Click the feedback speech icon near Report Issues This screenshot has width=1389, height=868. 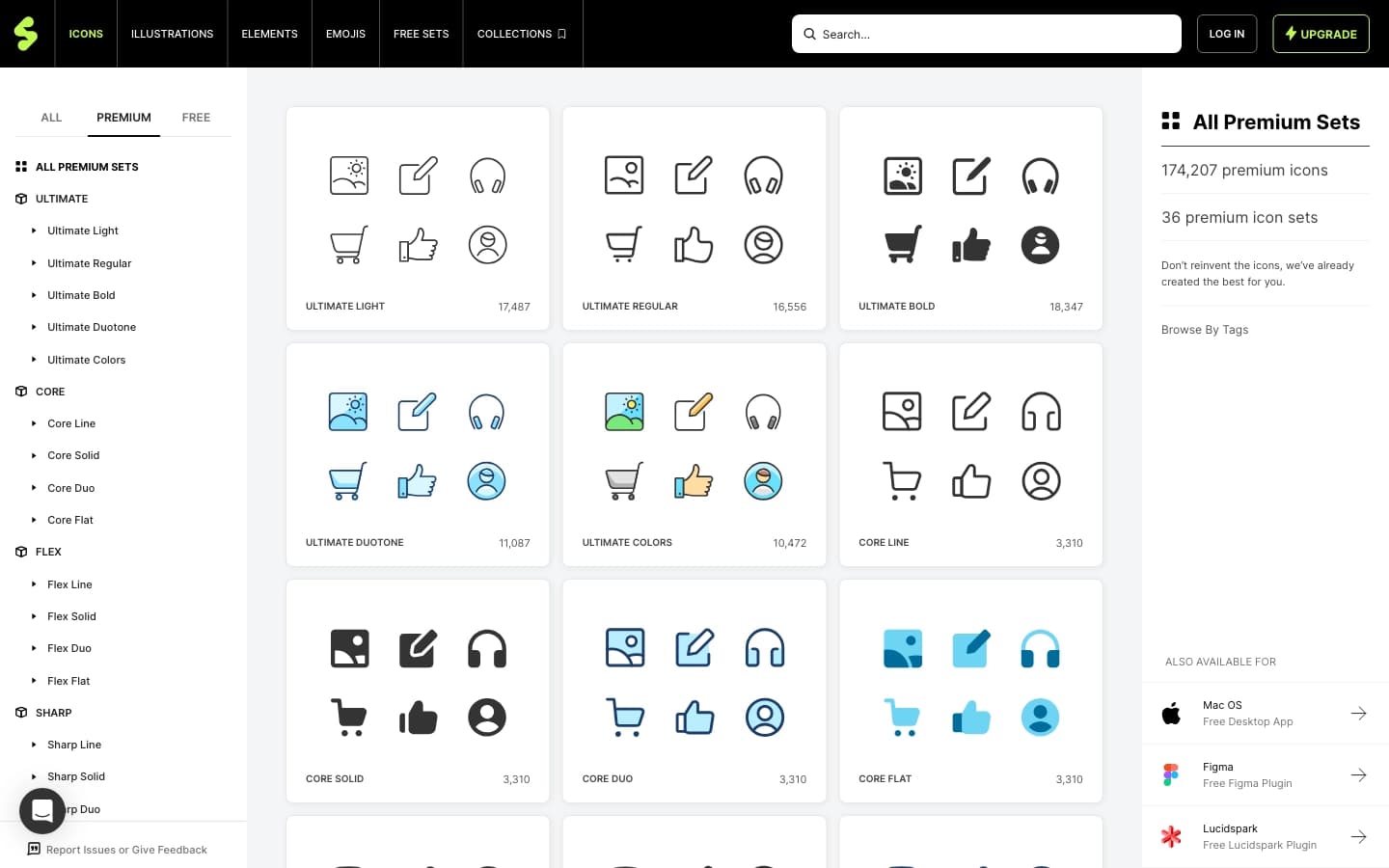34,850
